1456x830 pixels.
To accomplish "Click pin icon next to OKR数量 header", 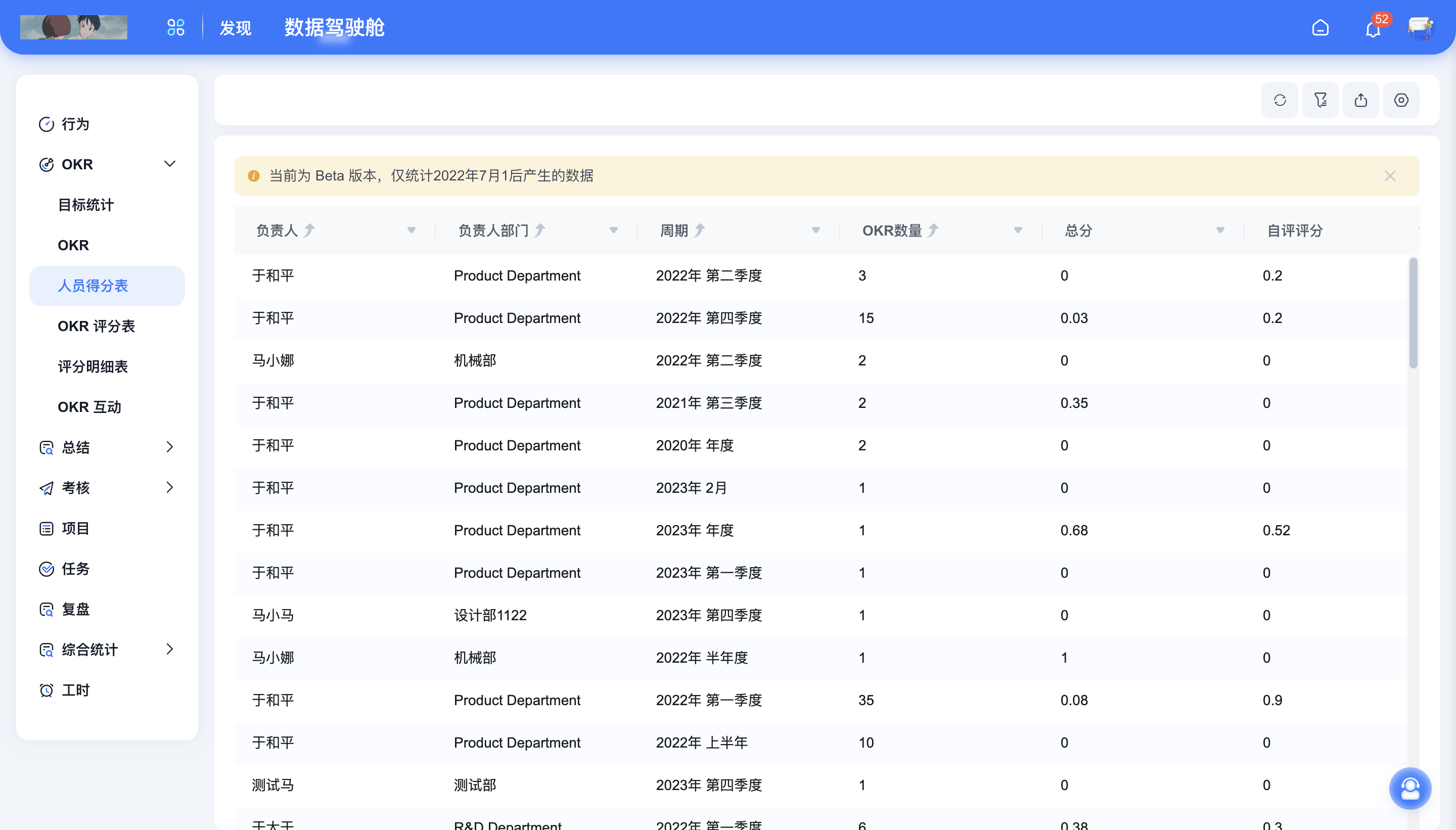I will [x=933, y=230].
